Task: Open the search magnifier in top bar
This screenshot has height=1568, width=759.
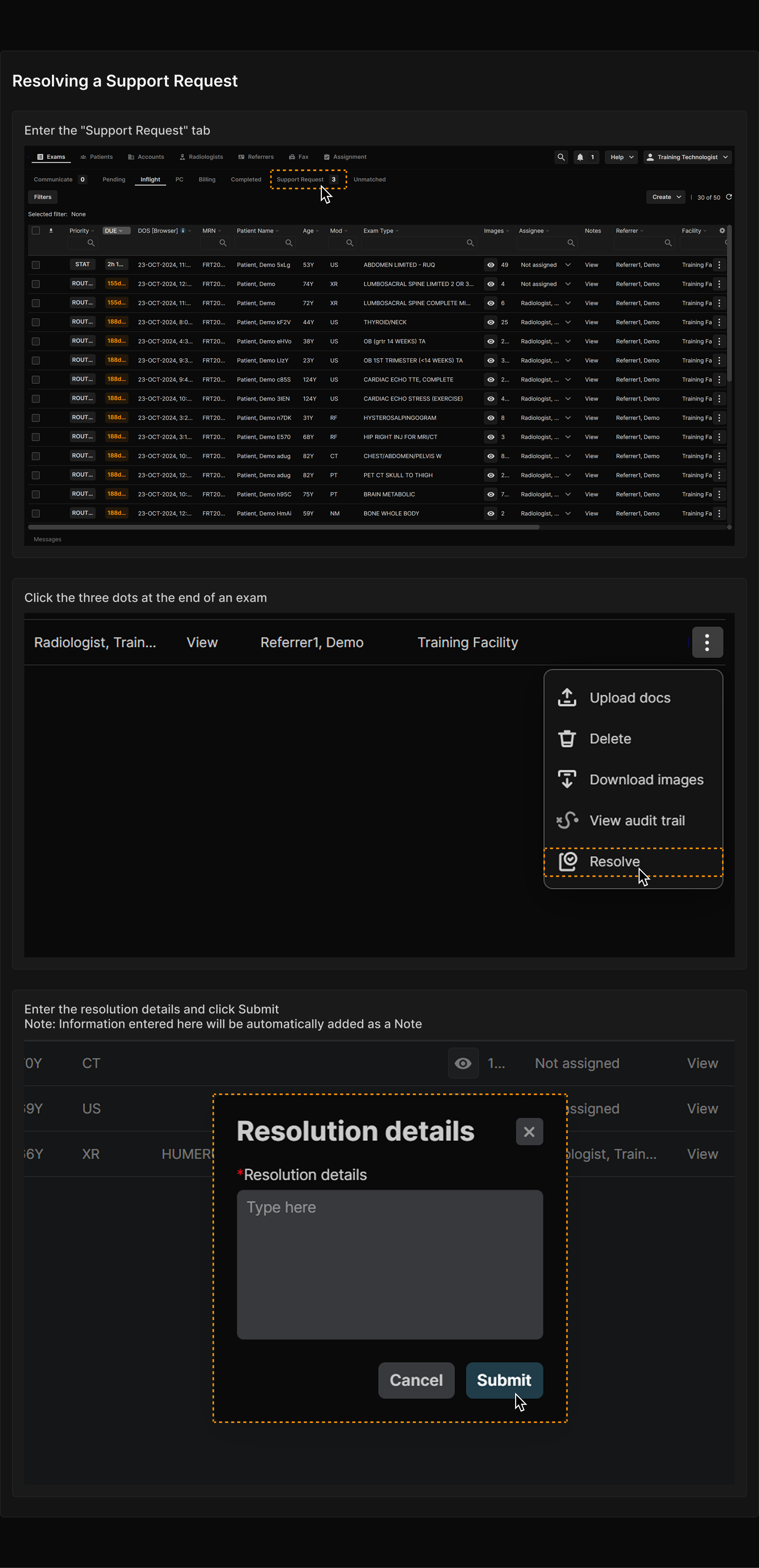Action: point(561,157)
